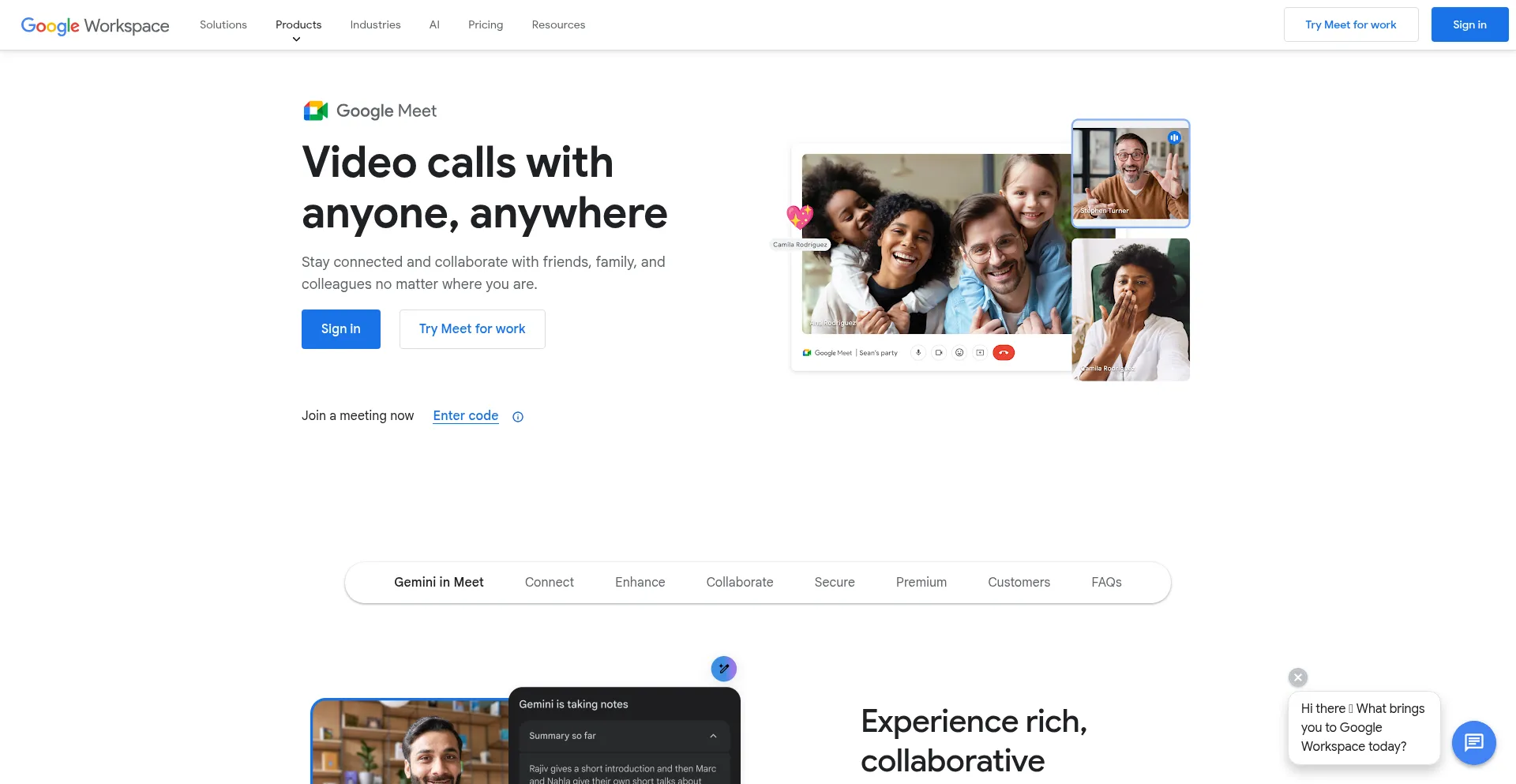Collapse the Summary so far section
This screenshot has width=1516, height=784.
[x=713, y=736]
